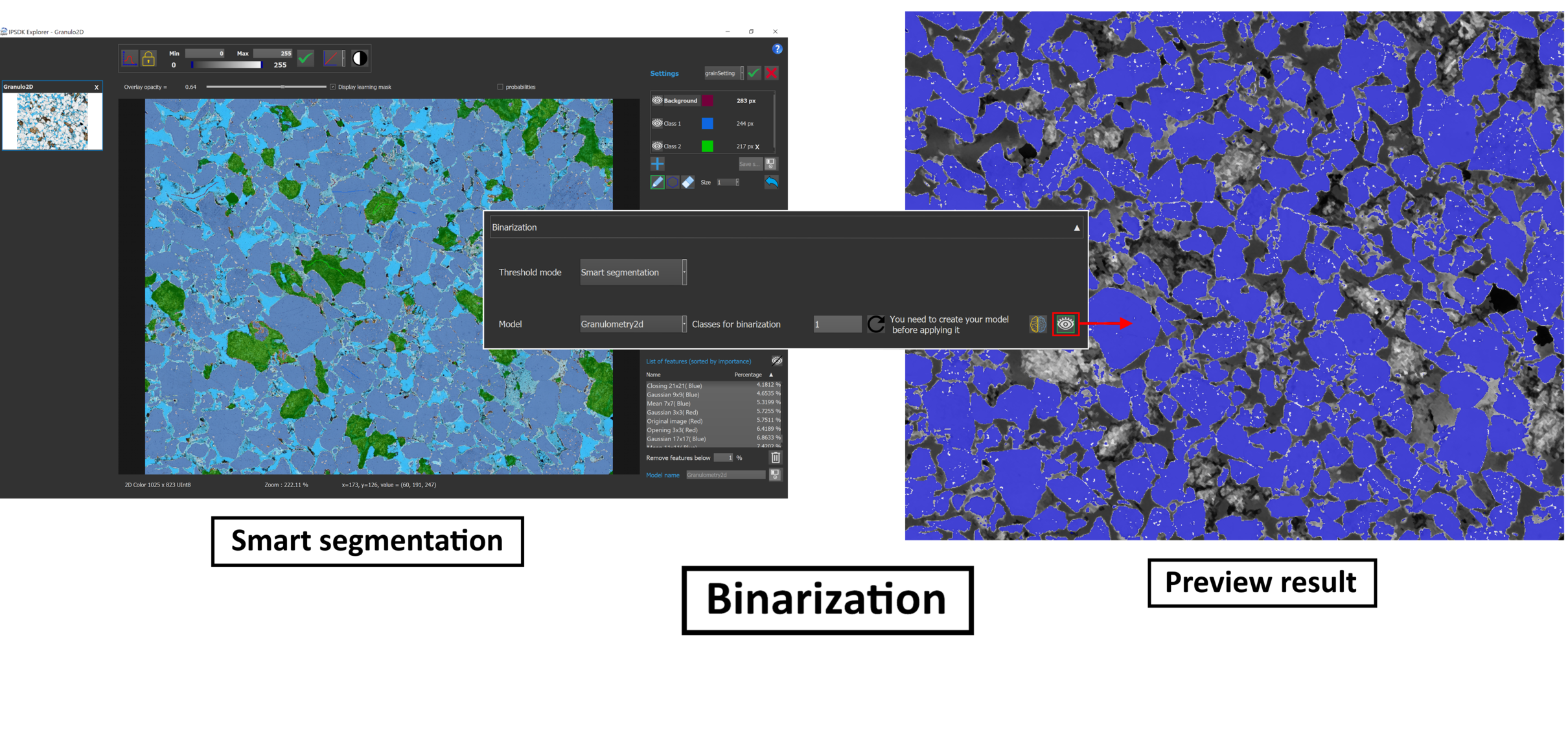Open the Threshold mode dropdown
This screenshot has width=1568, height=745.
[x=633, y=272]
